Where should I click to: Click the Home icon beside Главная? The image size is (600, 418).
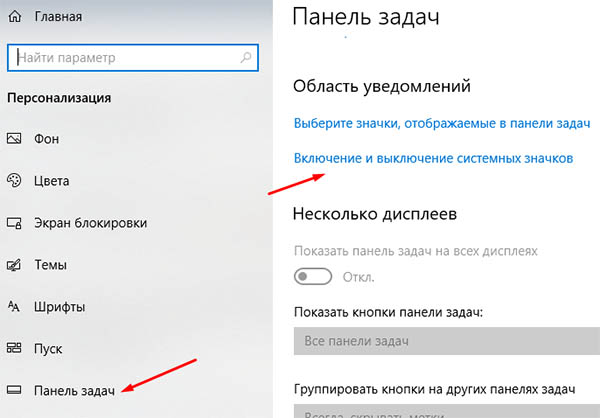coord(15,16)
